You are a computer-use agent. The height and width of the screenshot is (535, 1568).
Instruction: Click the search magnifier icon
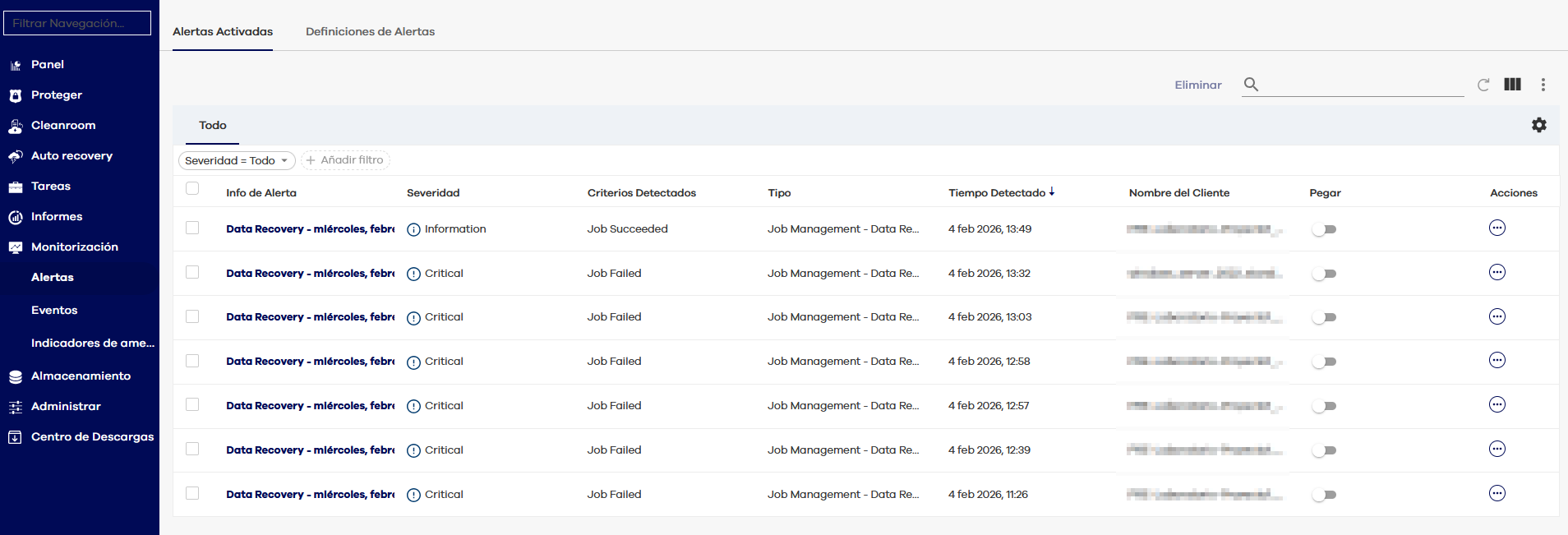(x=1251, y=85)
